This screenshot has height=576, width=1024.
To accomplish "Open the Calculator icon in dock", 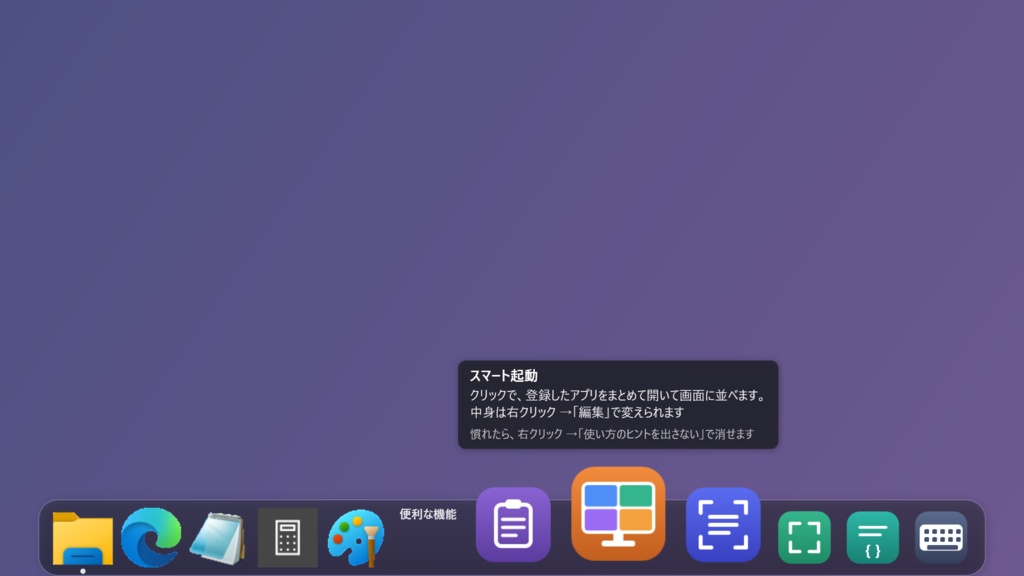I will point(287,537).
